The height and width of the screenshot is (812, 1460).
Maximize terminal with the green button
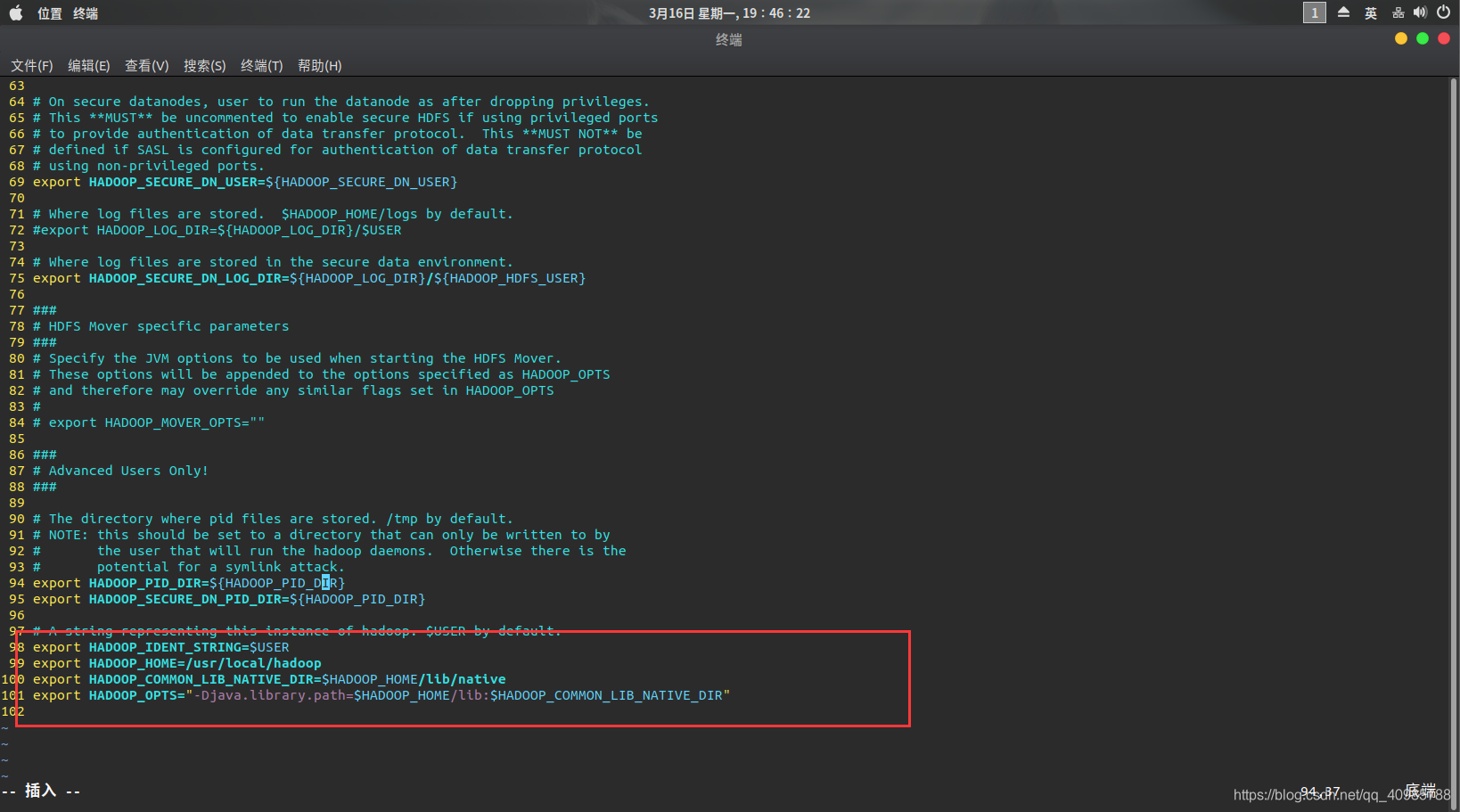(1423, 38)
